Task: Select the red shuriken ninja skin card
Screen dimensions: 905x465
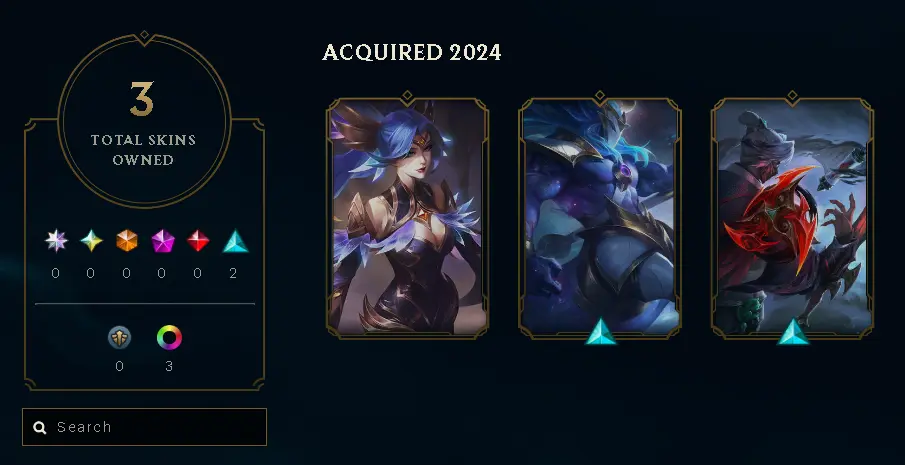Action: tap(792, 216)
